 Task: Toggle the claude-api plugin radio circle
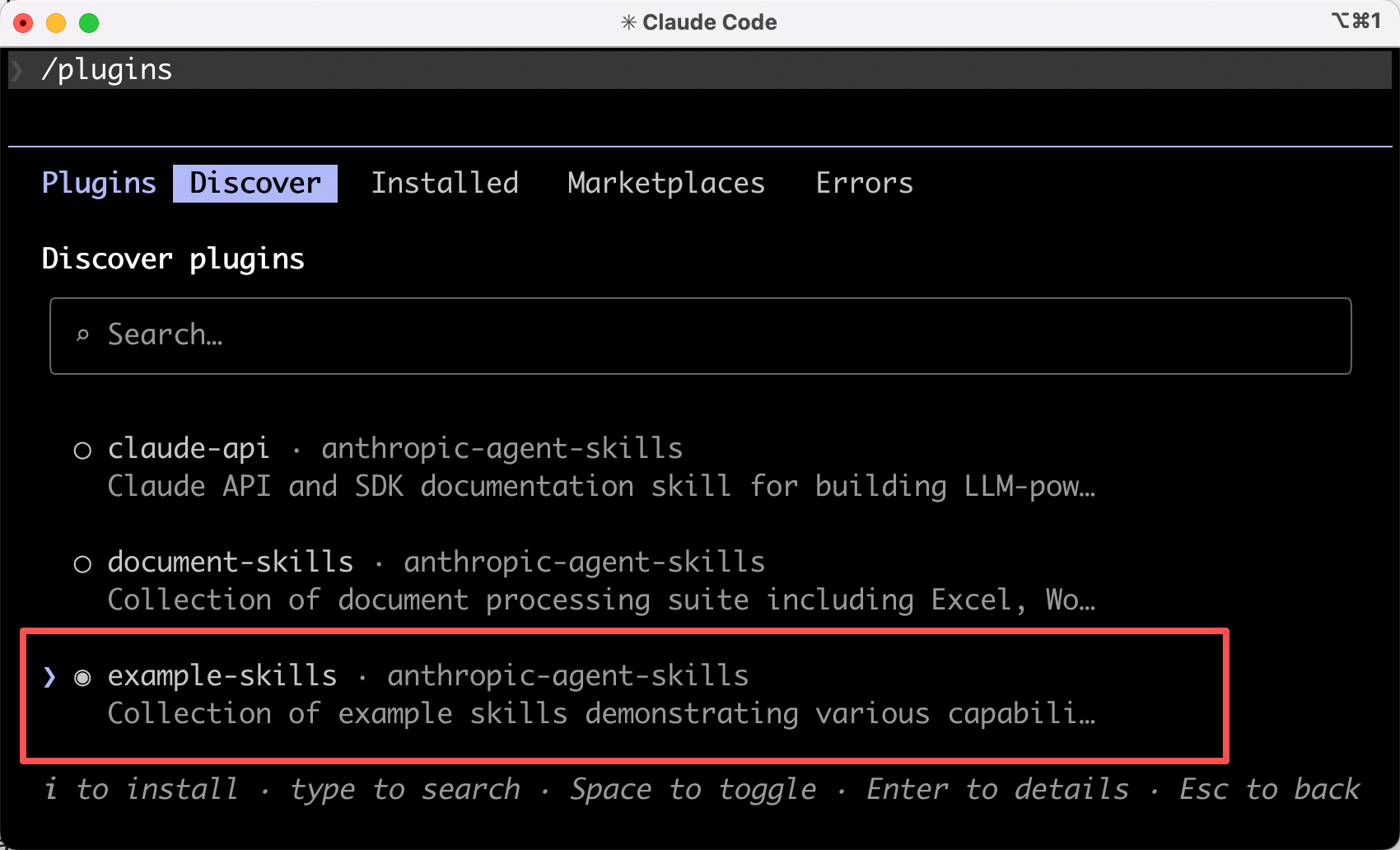tap(82, 451)
